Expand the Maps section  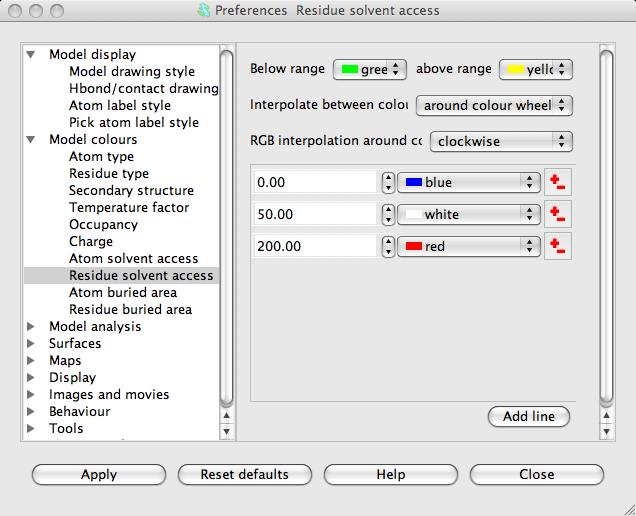(x=31, y=361)
